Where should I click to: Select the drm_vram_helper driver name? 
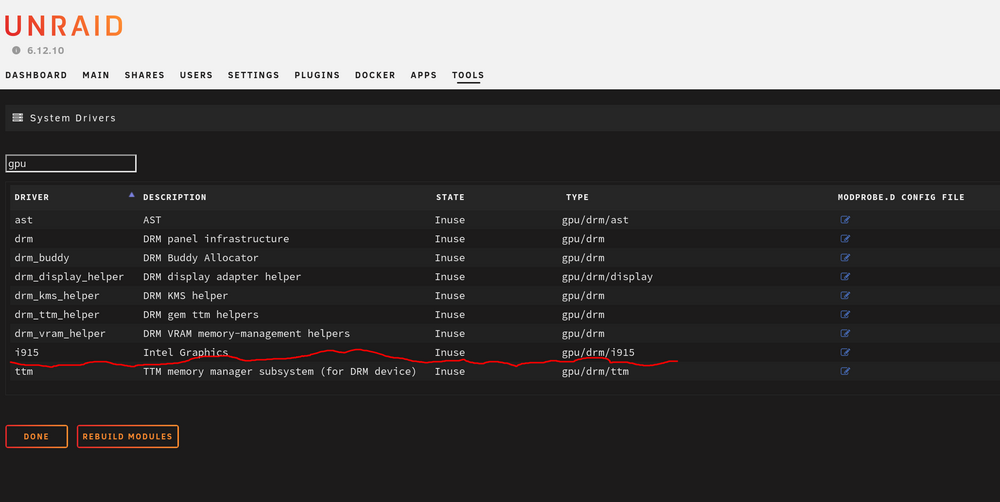pos(61,334)
